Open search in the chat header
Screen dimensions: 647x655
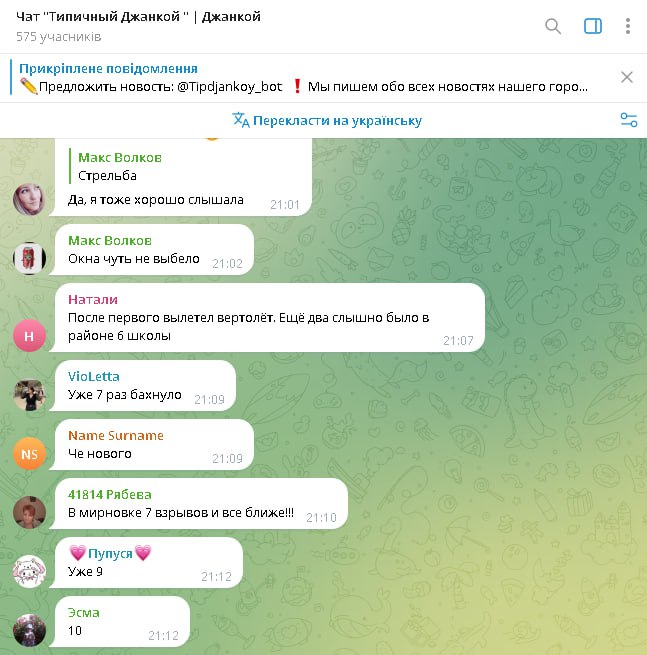point(553,26)
